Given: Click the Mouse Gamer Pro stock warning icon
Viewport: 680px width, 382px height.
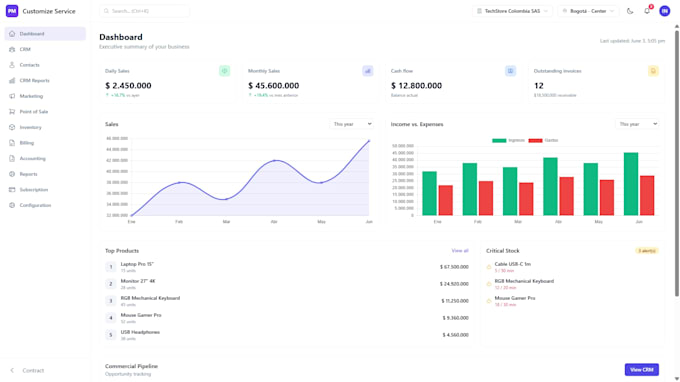Looking at the screenshot, I should tap(489, 301).
